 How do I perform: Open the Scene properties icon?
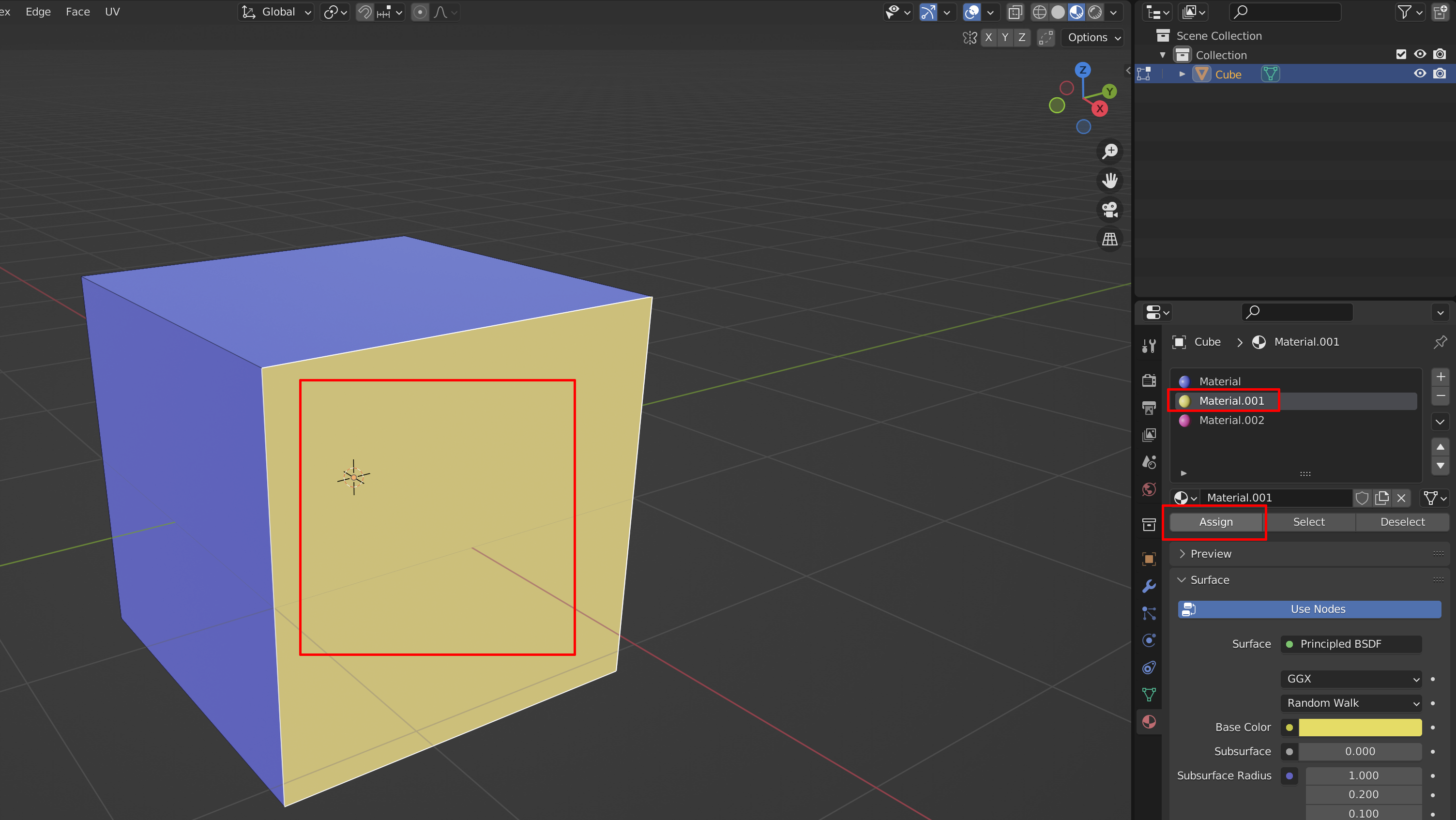click(1149, 462)
